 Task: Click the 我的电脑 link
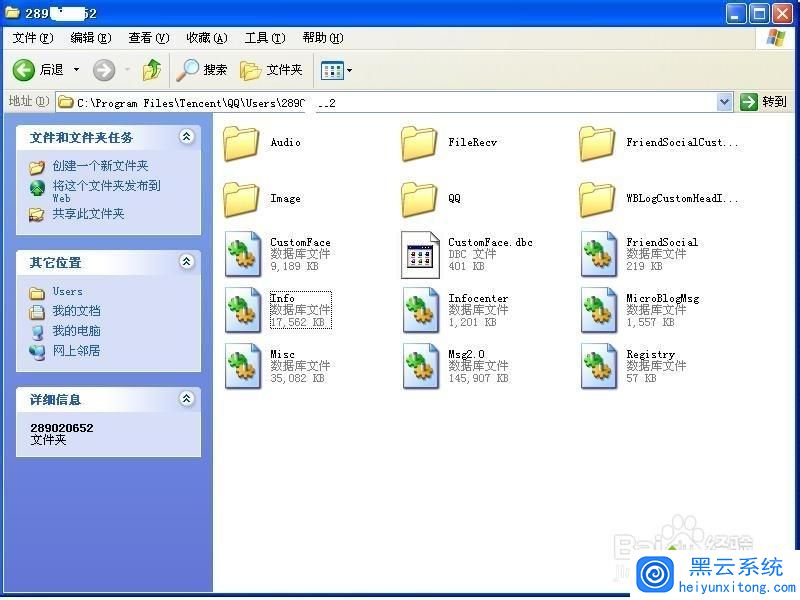[x=76, y=331]
